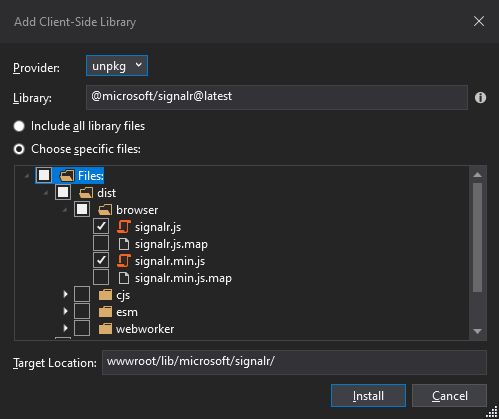Click the signalr.min.js script file icon
499x419 pixels.
pyautogui.click(x=124, y=261)
